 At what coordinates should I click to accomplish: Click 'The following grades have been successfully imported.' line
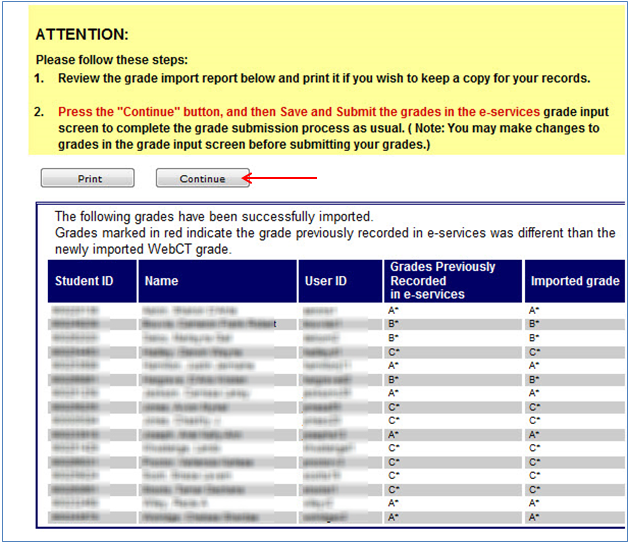click(x=214, y=217)
